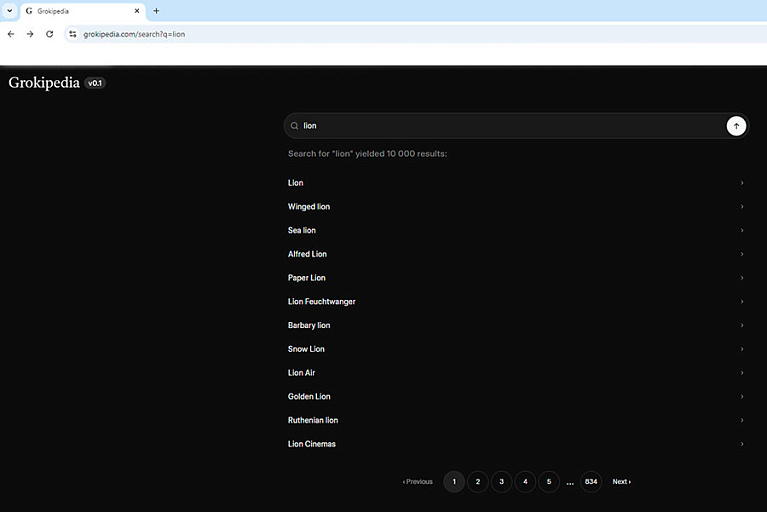This screenshot has width=767, height=512.
Task: Click the chevron beside Winged lion result
Action: click(741, 207)
